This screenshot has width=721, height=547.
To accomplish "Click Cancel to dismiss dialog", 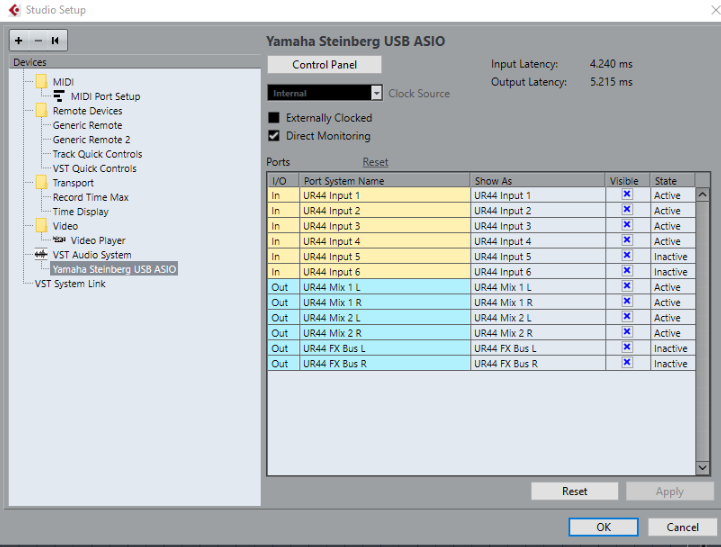I will tap(682, 527).
